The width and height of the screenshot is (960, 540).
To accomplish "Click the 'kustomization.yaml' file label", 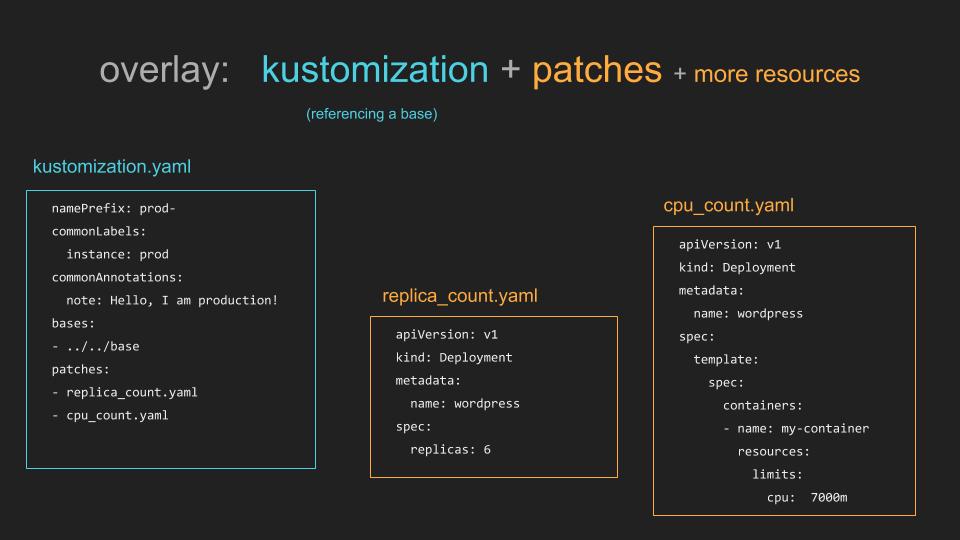I will [x=112, y=167].
